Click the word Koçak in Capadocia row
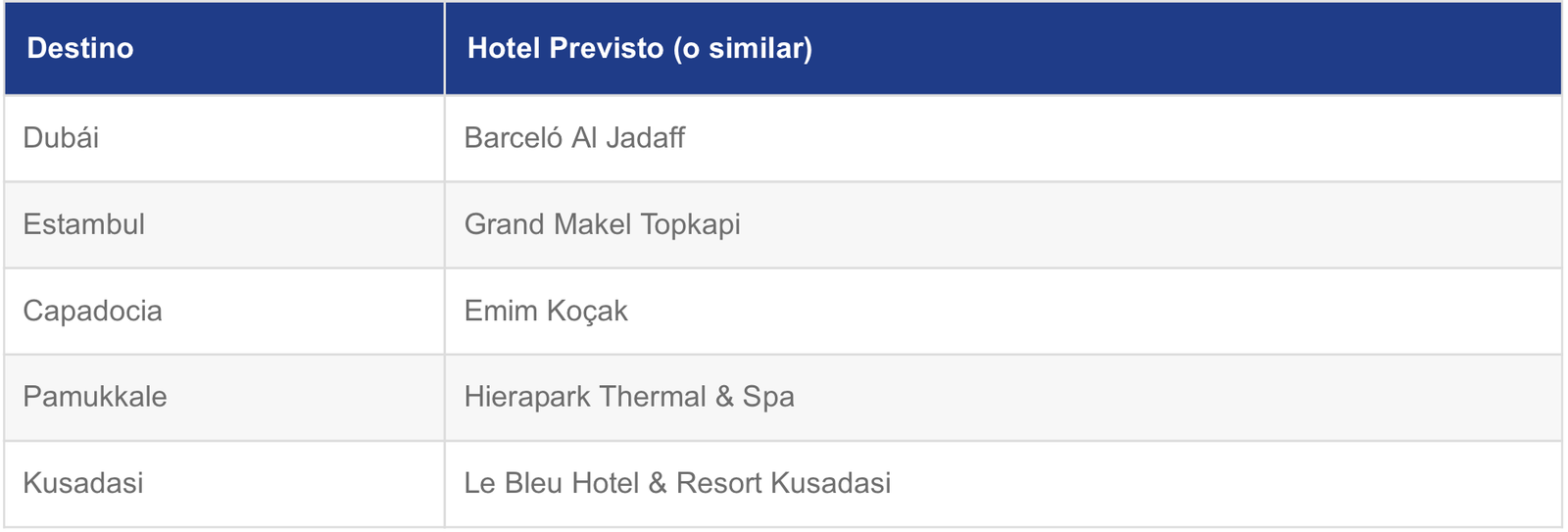The height and width of the screenshot is (532, 1568). click(587, 311)
